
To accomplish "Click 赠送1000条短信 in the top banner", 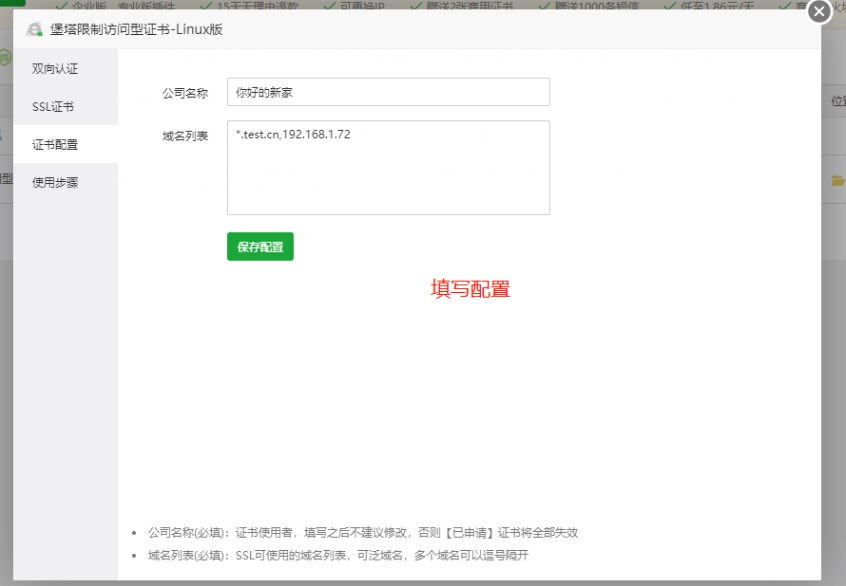I will coord(591,5).
